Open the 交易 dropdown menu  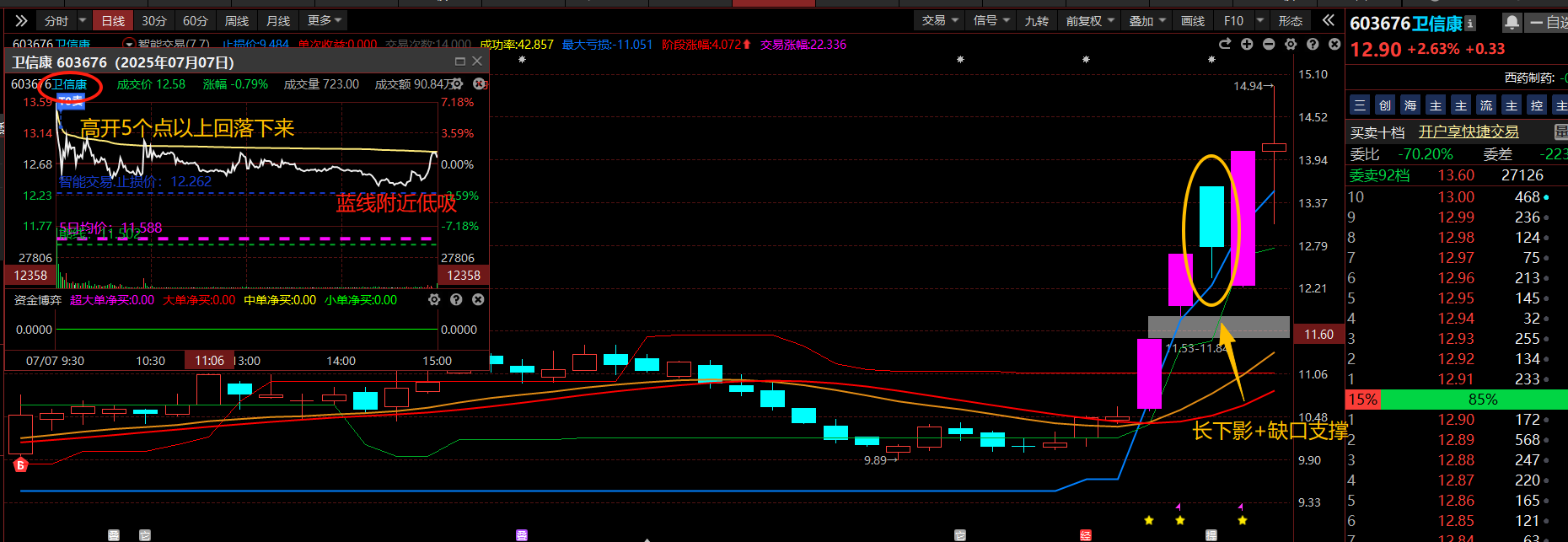click(939, 20)
